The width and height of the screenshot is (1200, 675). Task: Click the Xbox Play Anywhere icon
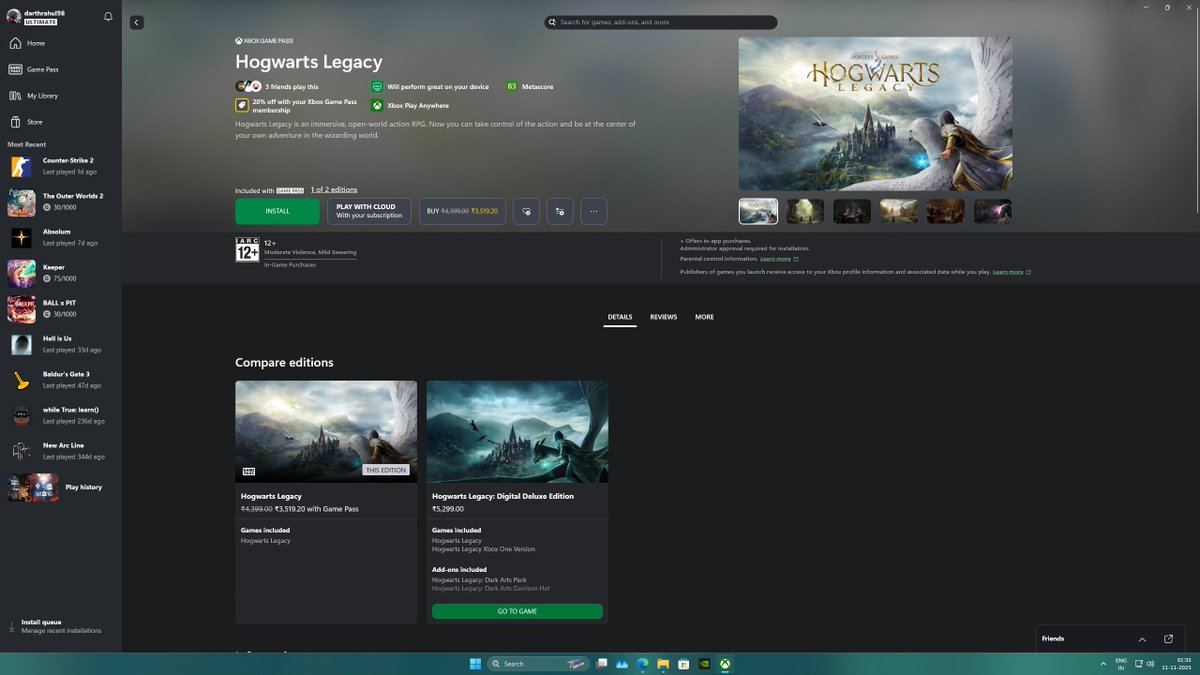[x=377, y=105]
